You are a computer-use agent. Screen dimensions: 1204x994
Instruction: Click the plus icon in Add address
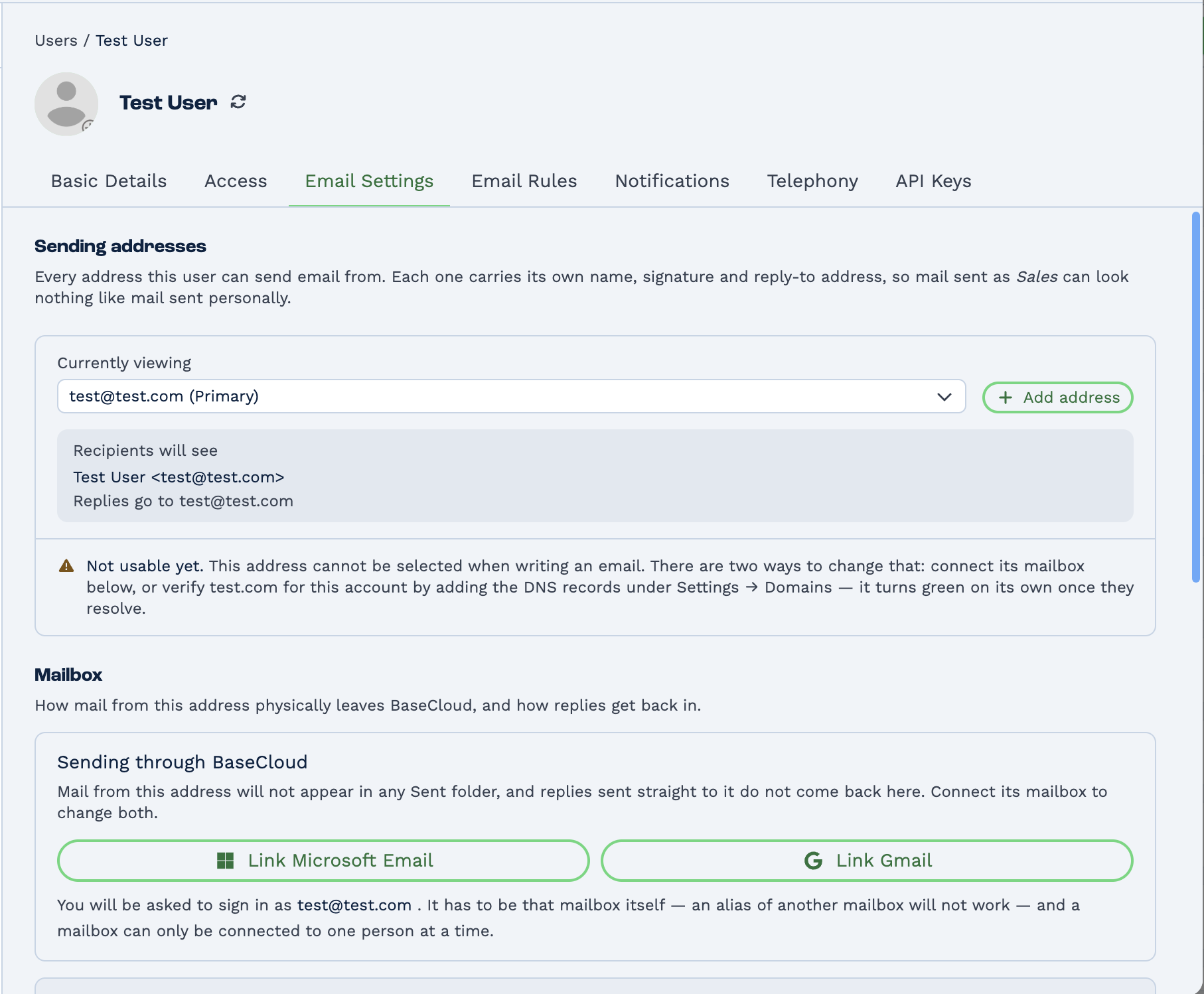point(1006,397)
